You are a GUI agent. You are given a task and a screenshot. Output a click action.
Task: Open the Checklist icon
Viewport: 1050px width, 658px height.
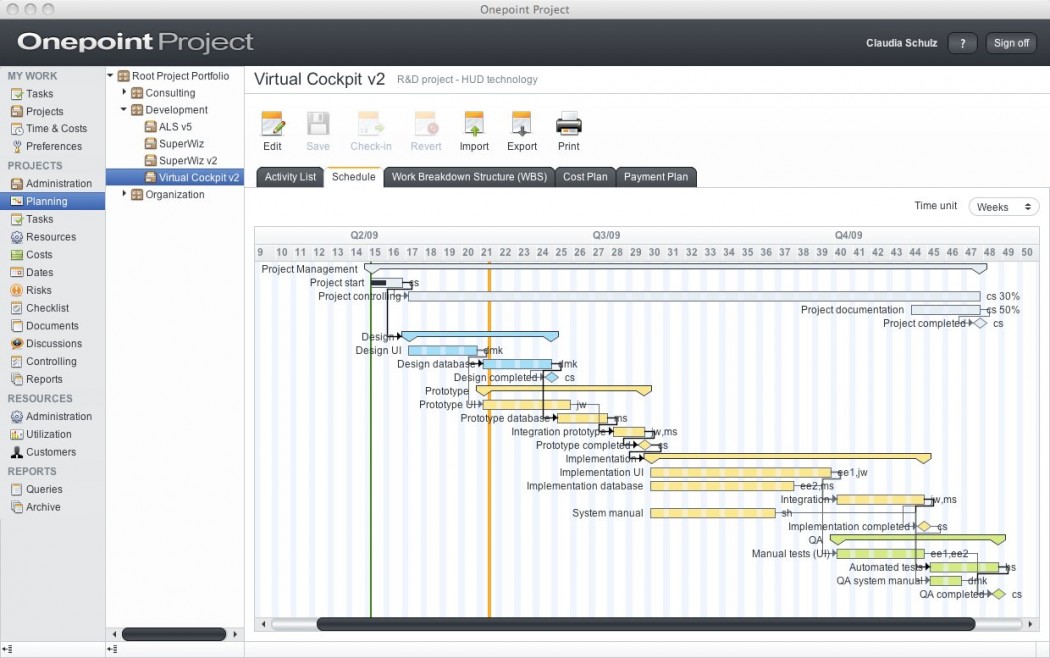[x=17, y=308]
